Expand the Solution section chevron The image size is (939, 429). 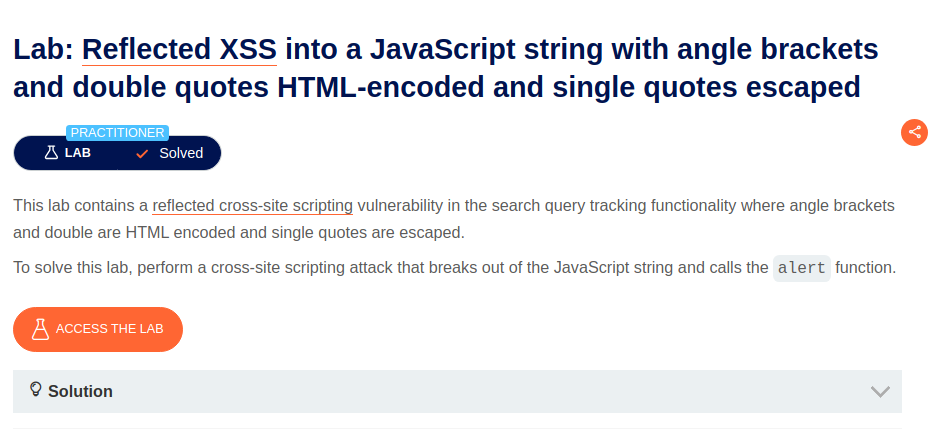point(880,391)
